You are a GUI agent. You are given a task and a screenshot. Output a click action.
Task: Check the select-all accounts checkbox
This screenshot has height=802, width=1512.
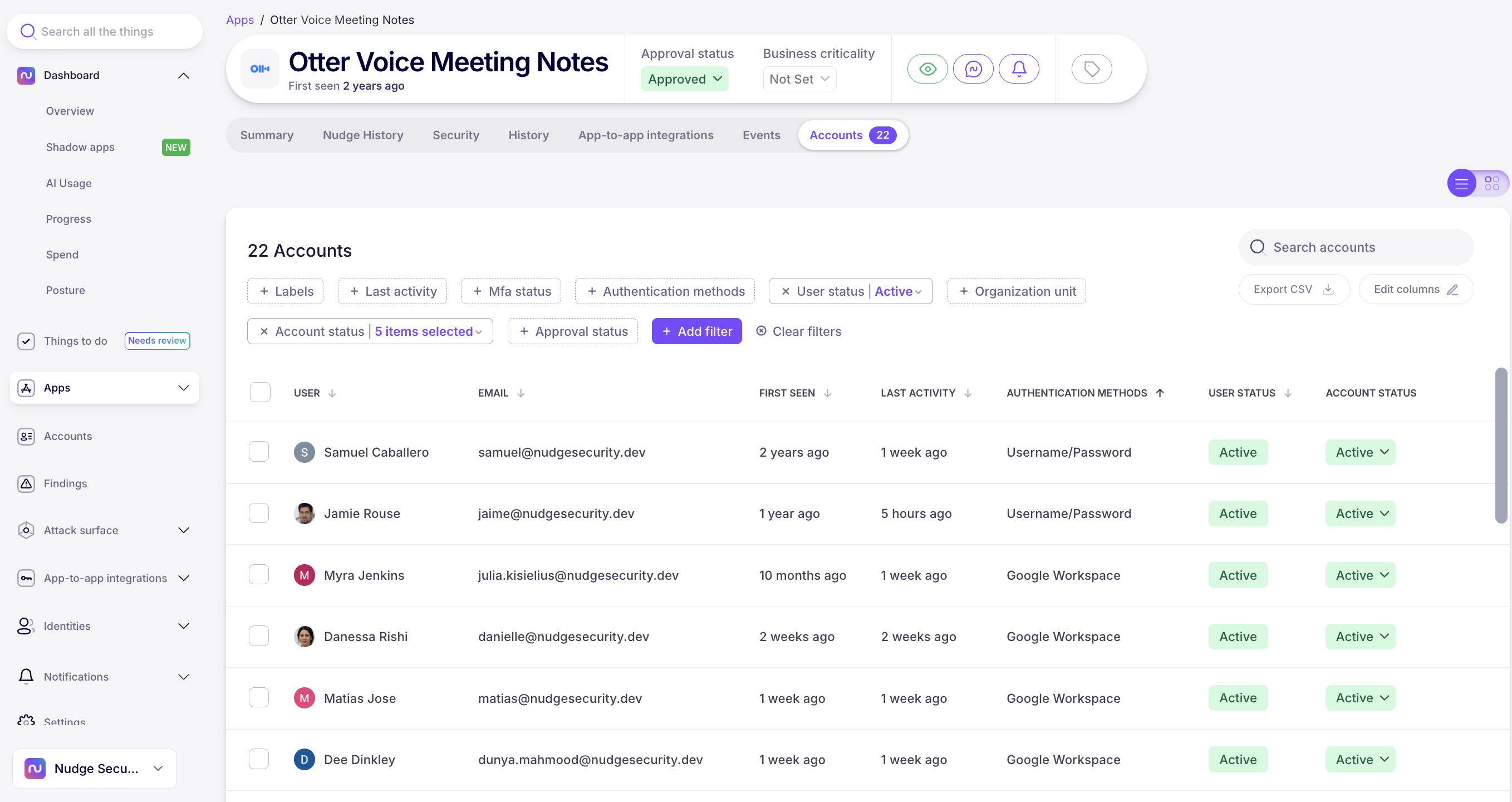[260, 392]
